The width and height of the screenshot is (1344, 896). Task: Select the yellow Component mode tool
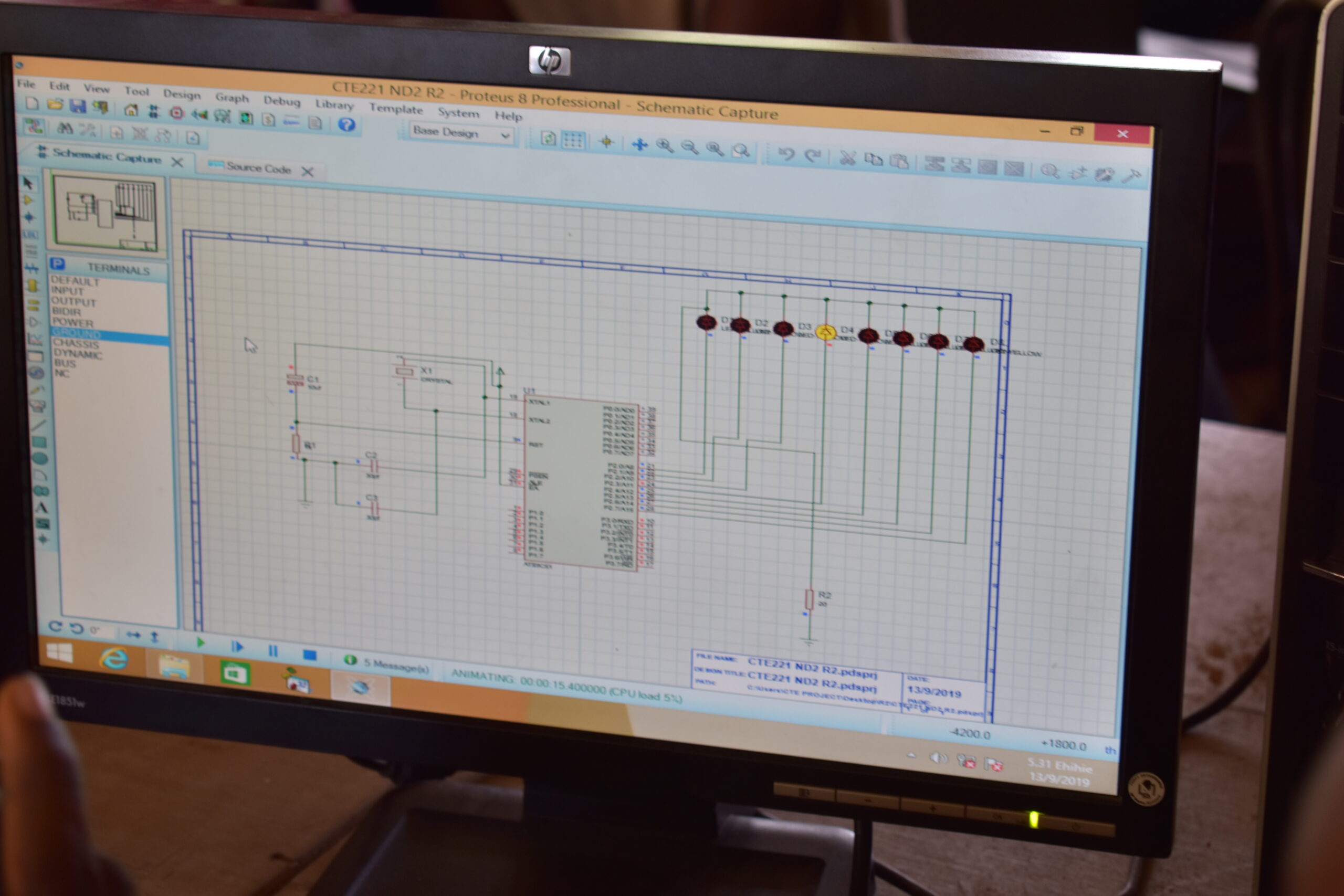pyautogui.click(x=27, y=200)
